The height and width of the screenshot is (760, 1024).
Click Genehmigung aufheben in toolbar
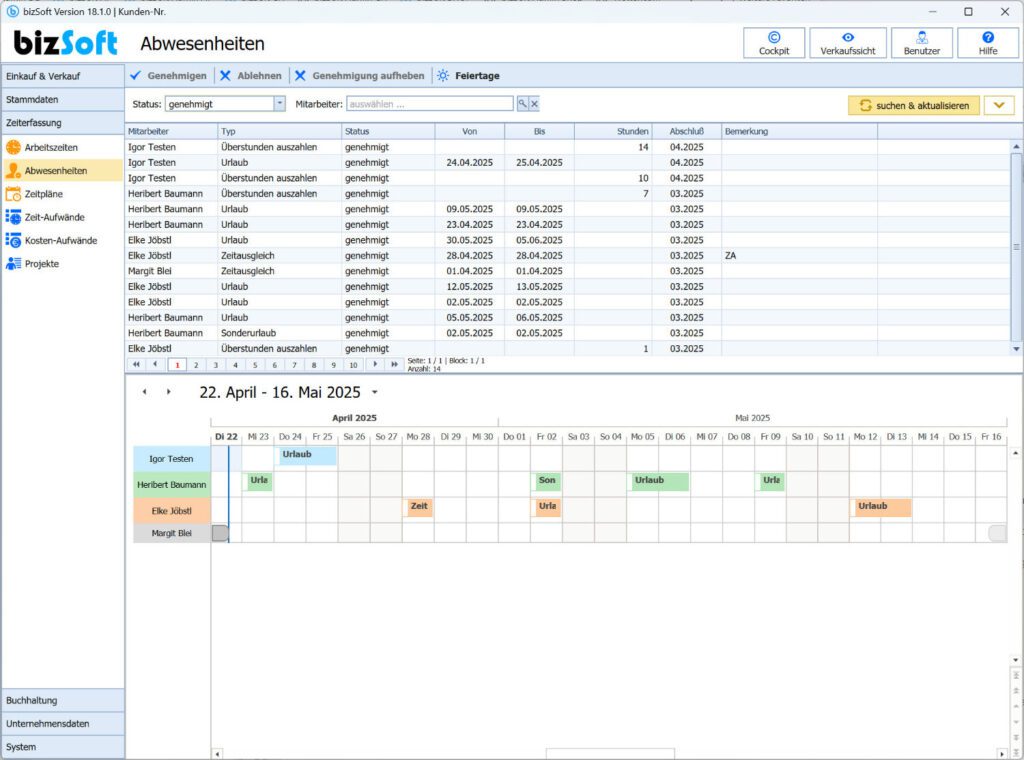coord(360,76)
